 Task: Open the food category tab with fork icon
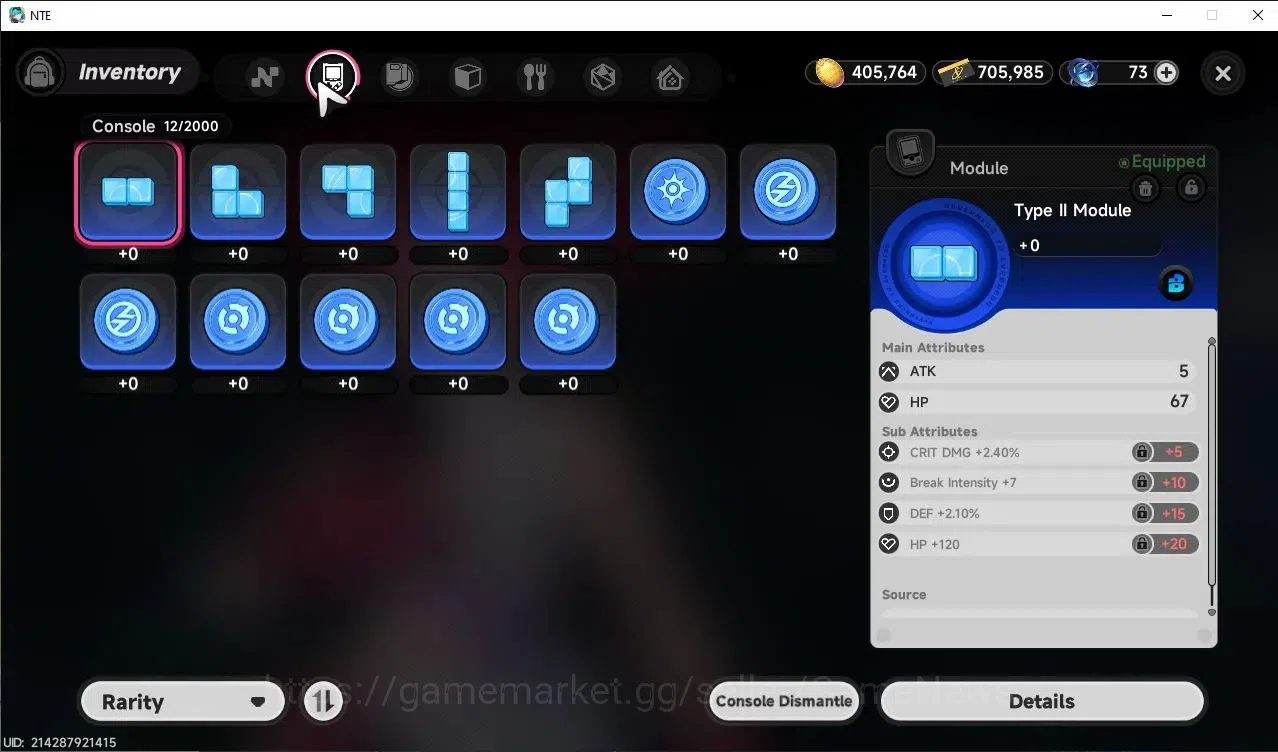[535, 77]
